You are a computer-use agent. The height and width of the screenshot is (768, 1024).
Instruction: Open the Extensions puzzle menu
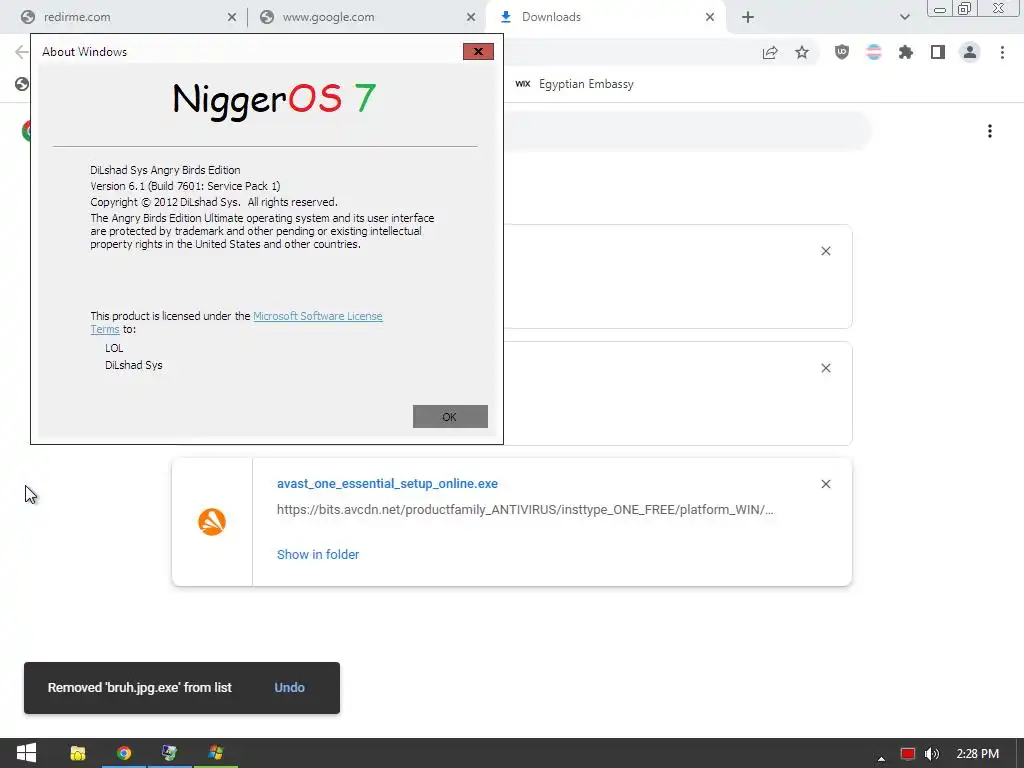[906, 52]
